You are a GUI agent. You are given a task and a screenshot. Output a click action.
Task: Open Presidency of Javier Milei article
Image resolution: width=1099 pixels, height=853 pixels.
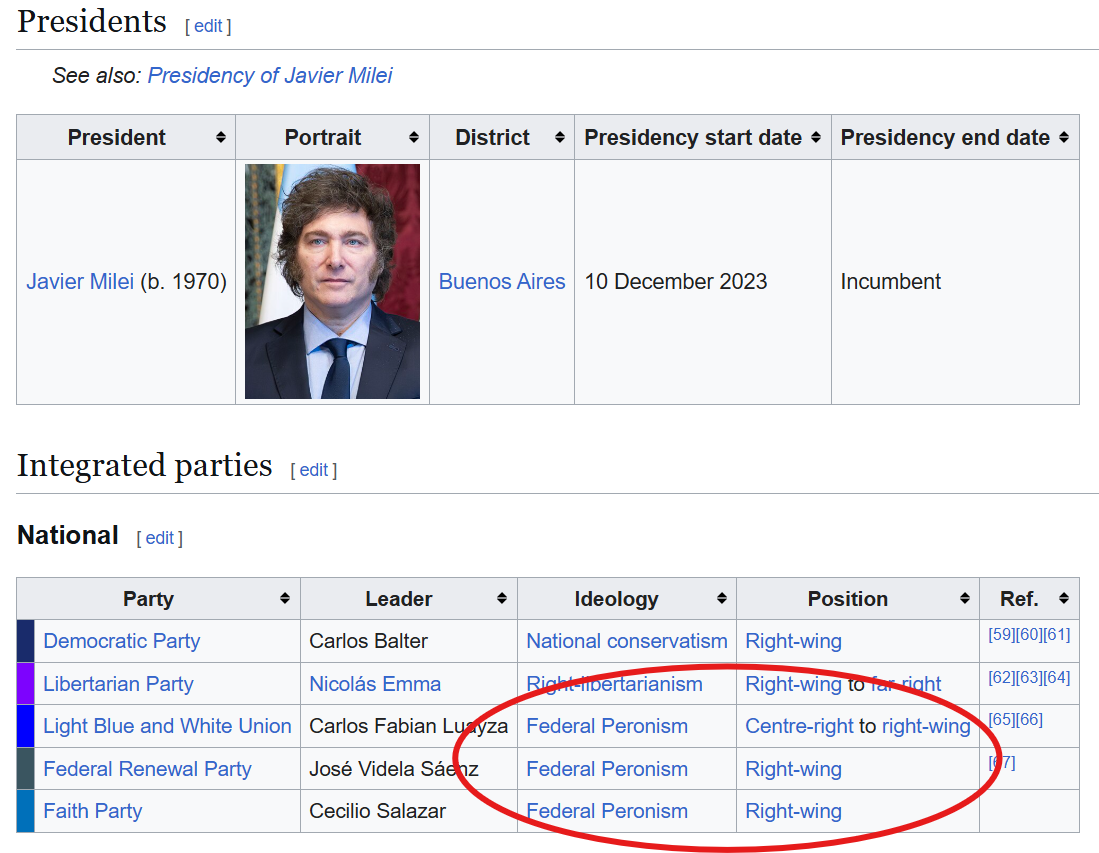tap(270, 75)
